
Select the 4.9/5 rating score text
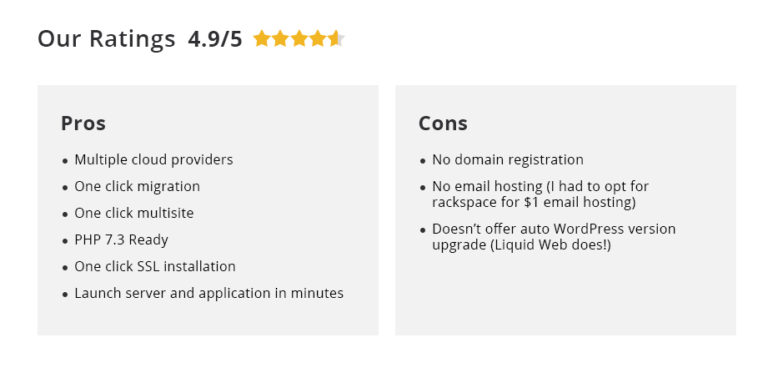click(x=215, y=39)
